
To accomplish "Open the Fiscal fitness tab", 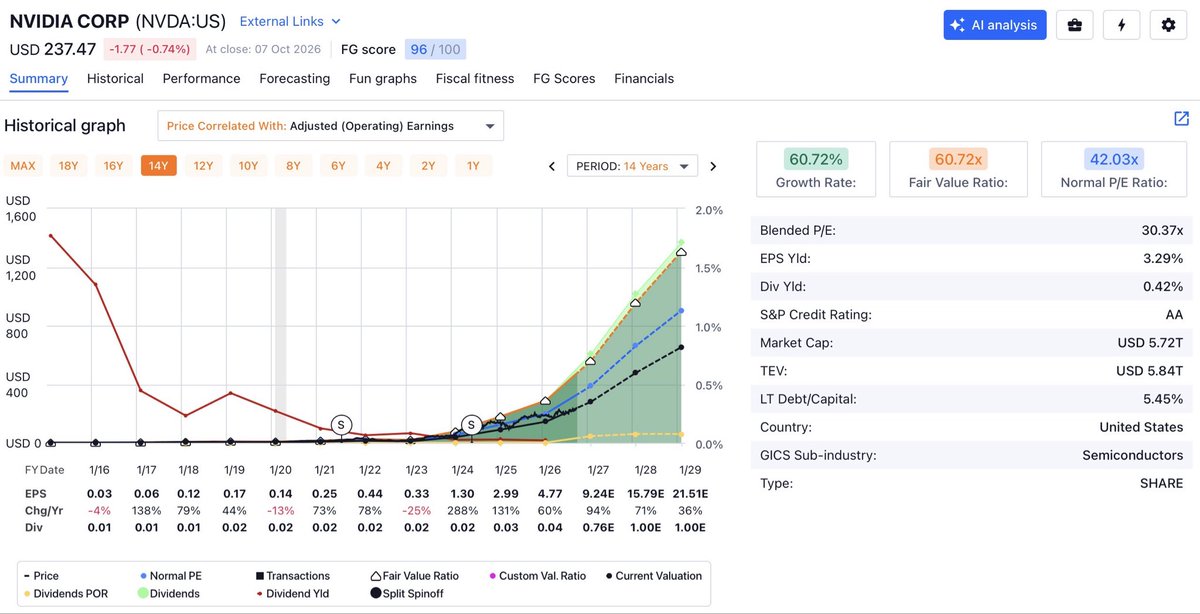I will click(x=475, y=79).
